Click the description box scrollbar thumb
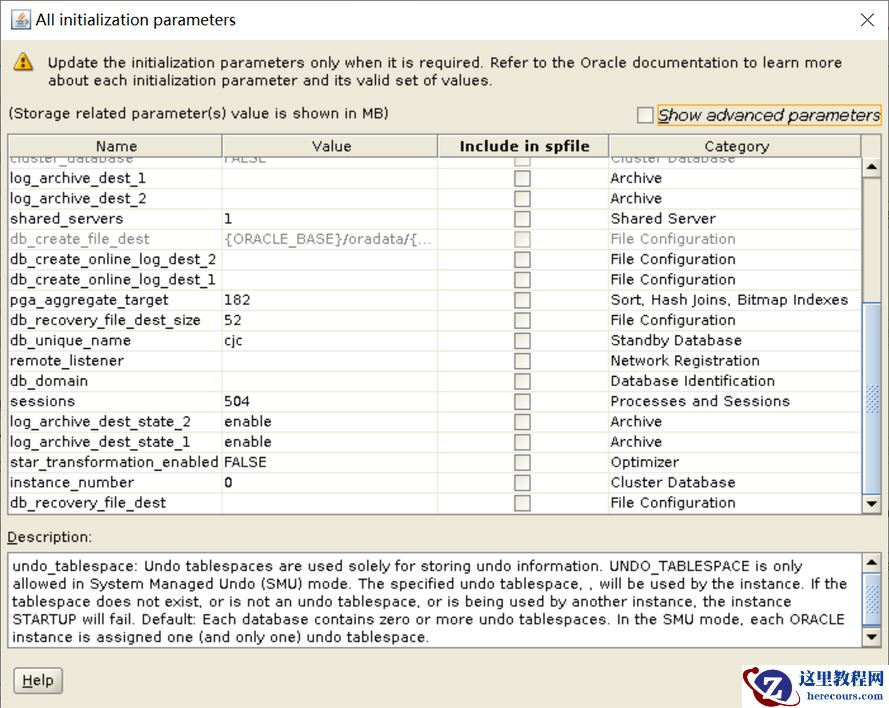 tap(871, 599)
